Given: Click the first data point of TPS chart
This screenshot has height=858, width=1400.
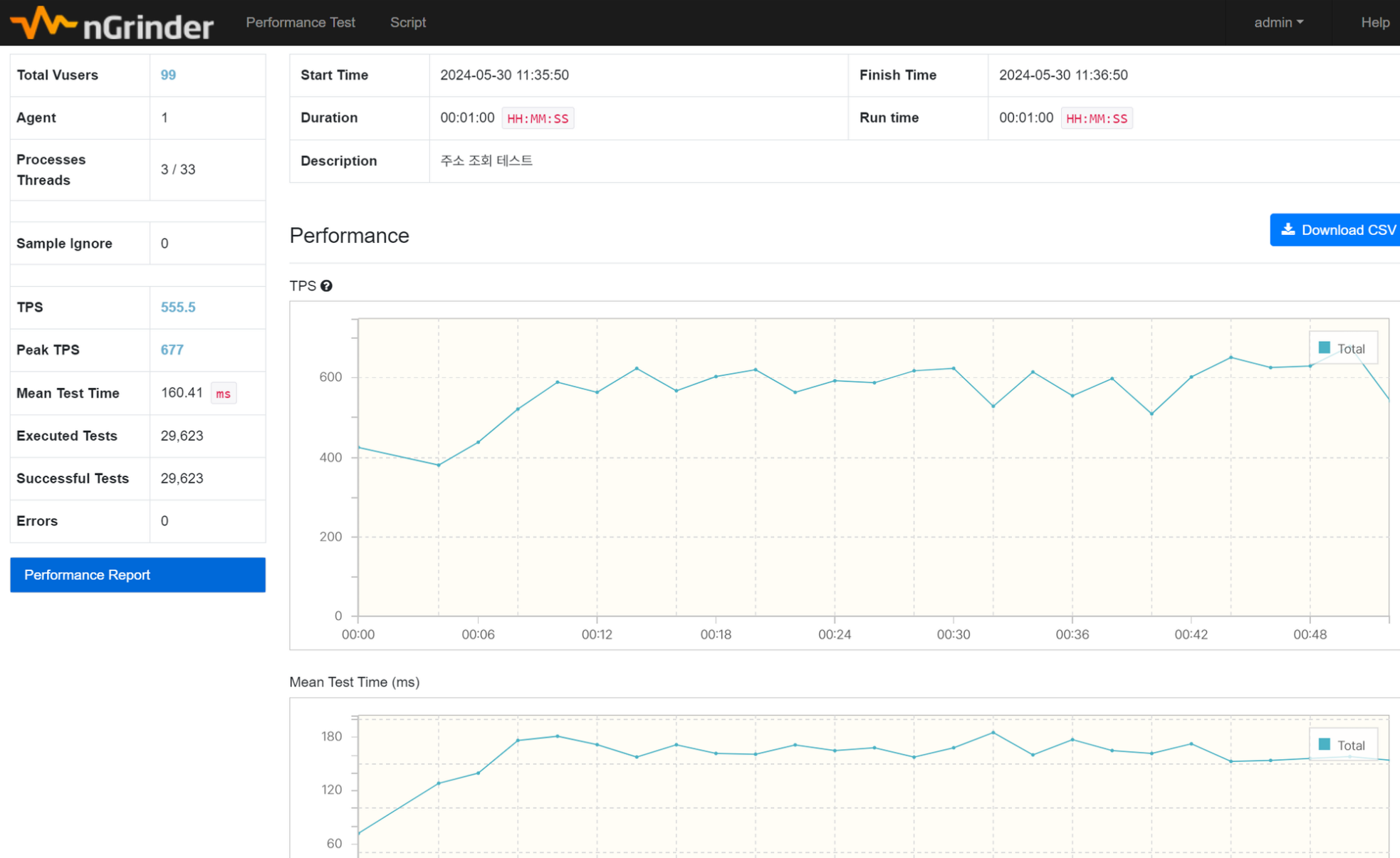Looking at the screenshot, I should point(360,447).
